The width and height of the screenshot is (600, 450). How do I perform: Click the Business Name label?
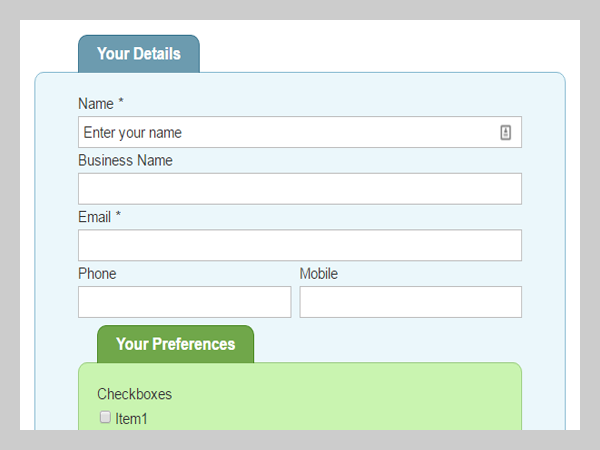click(x=125, y=161)
